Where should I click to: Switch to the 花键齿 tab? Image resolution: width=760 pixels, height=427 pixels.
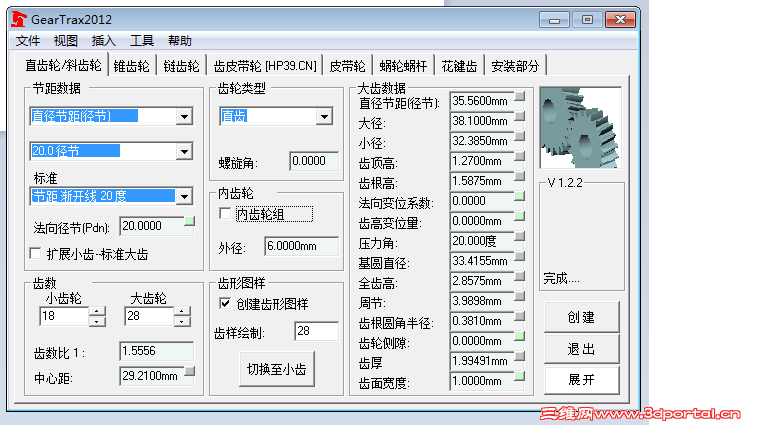459,66
